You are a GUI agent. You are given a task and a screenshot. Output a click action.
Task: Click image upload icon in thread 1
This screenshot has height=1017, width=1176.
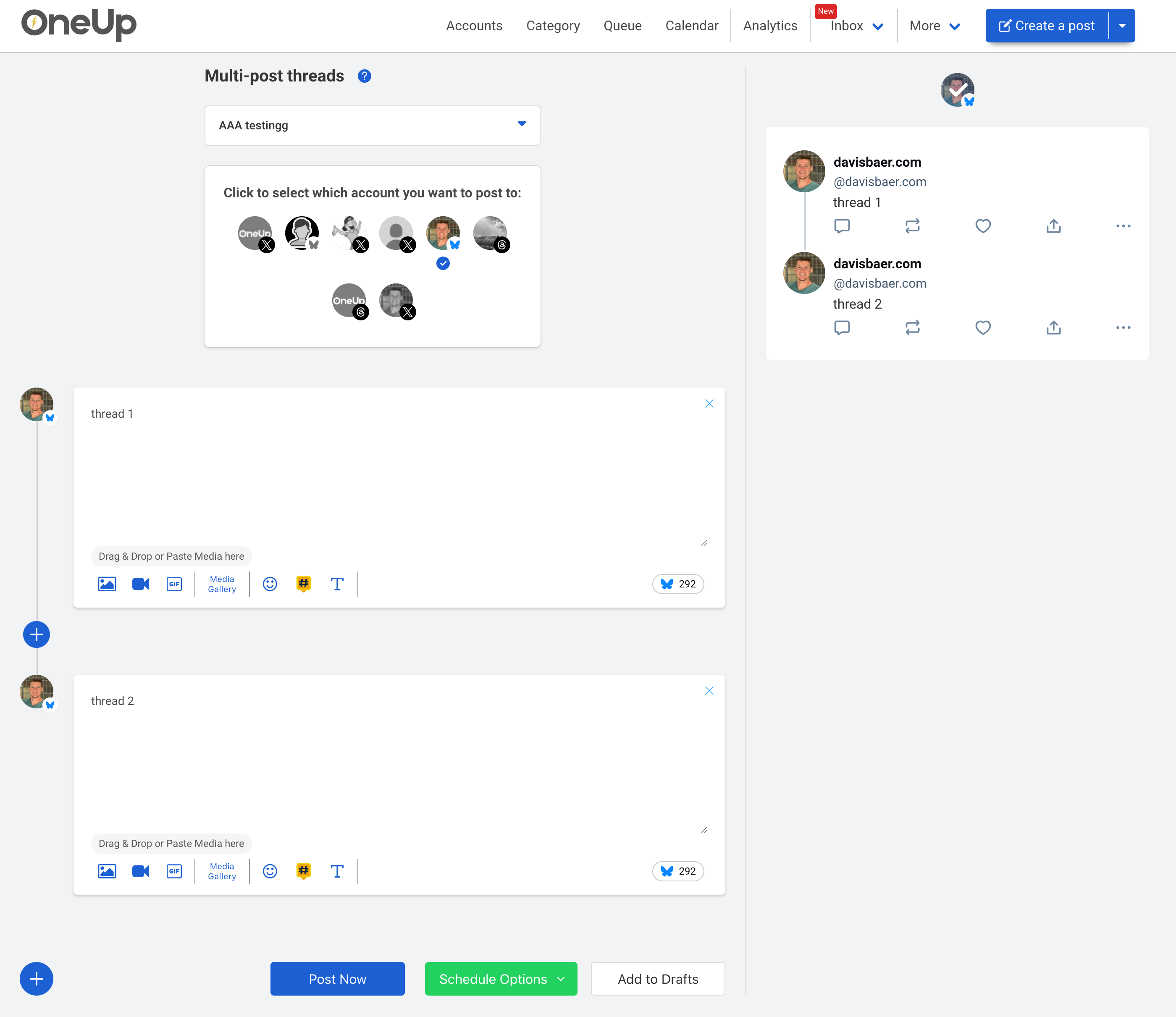click(x=107, y=584)
